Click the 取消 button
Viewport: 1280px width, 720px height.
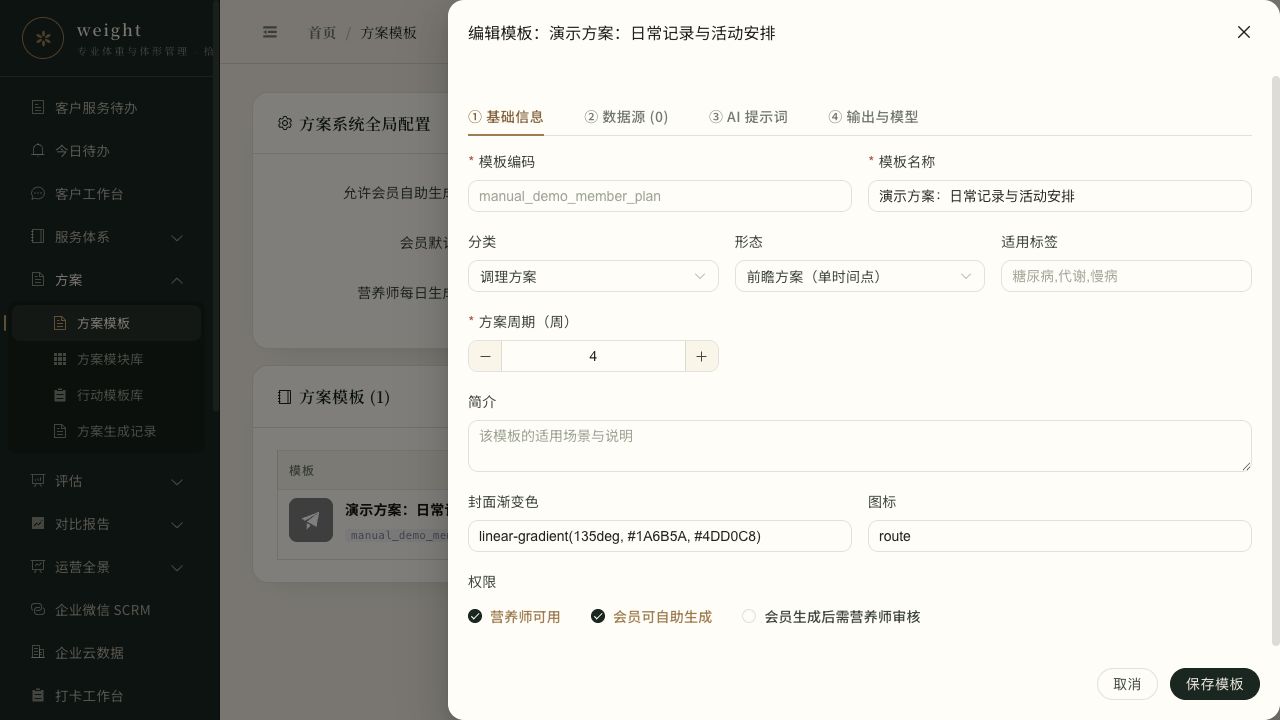click(x=1127, y=684)
